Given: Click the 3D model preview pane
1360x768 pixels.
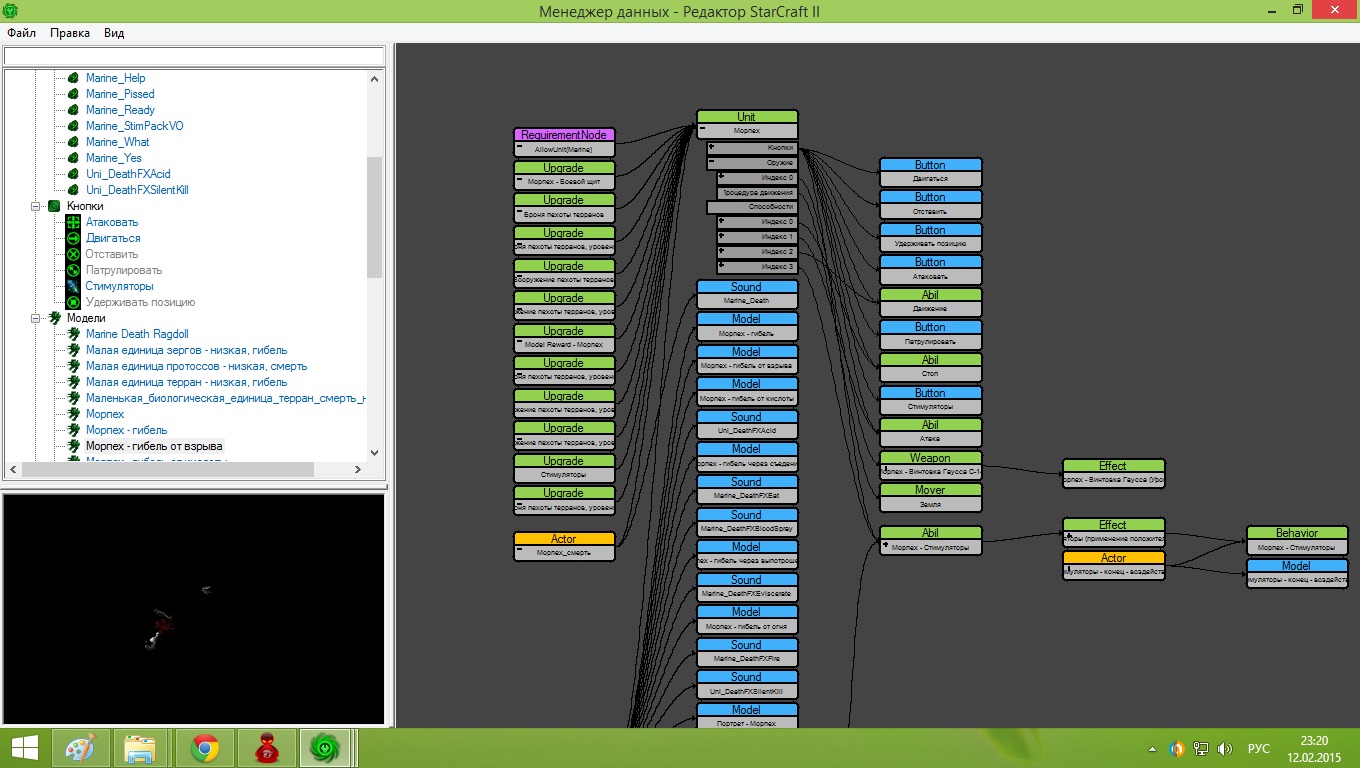Looking at the screenshot, I should [193, 608].
